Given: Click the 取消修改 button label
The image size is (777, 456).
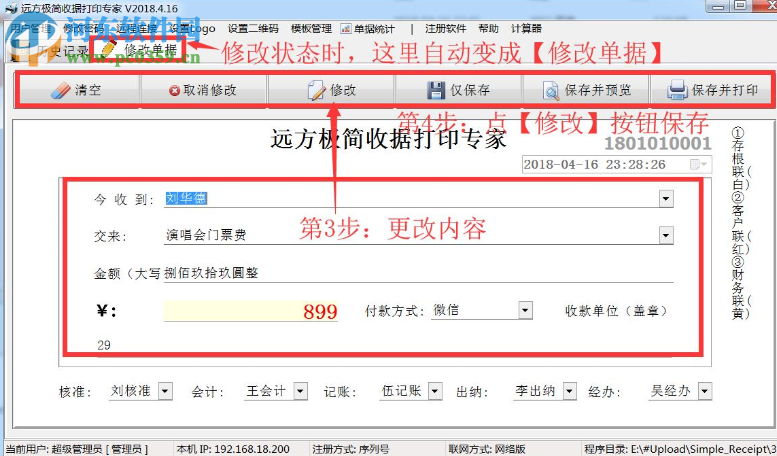Looking at the screenshot, I should click(210, 90).
